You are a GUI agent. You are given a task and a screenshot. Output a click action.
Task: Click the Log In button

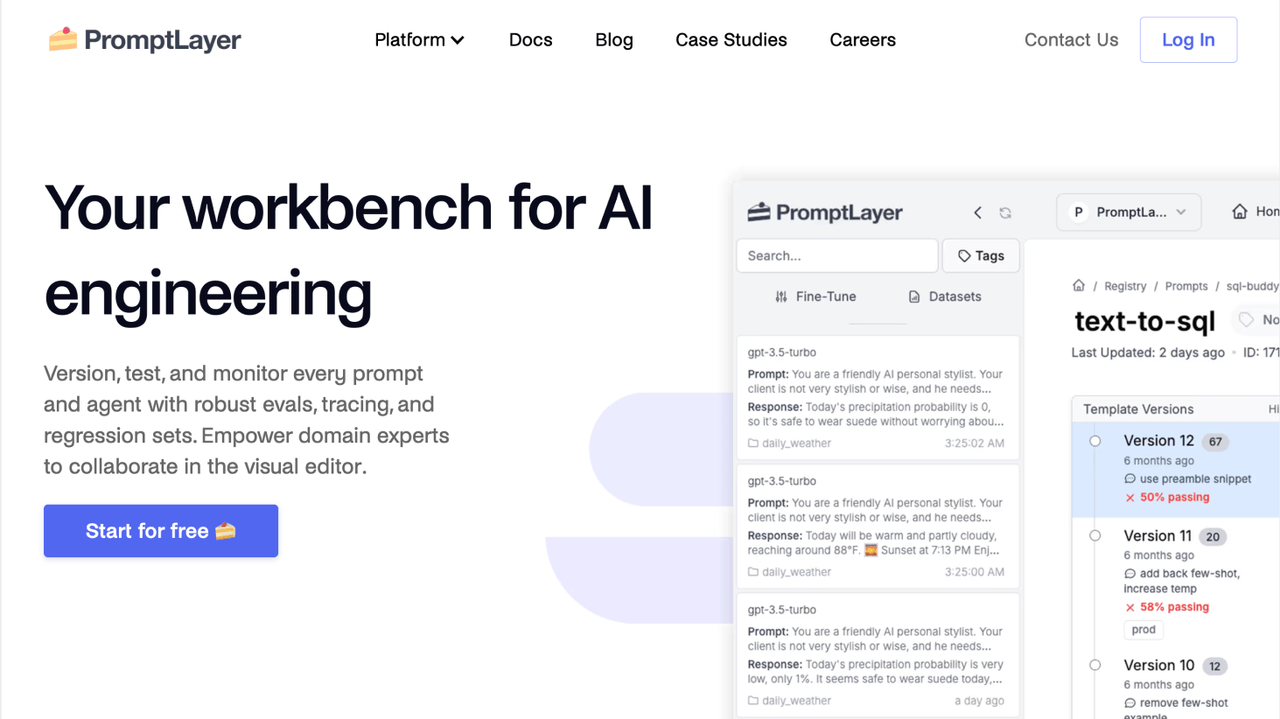tap(1188, 39)
